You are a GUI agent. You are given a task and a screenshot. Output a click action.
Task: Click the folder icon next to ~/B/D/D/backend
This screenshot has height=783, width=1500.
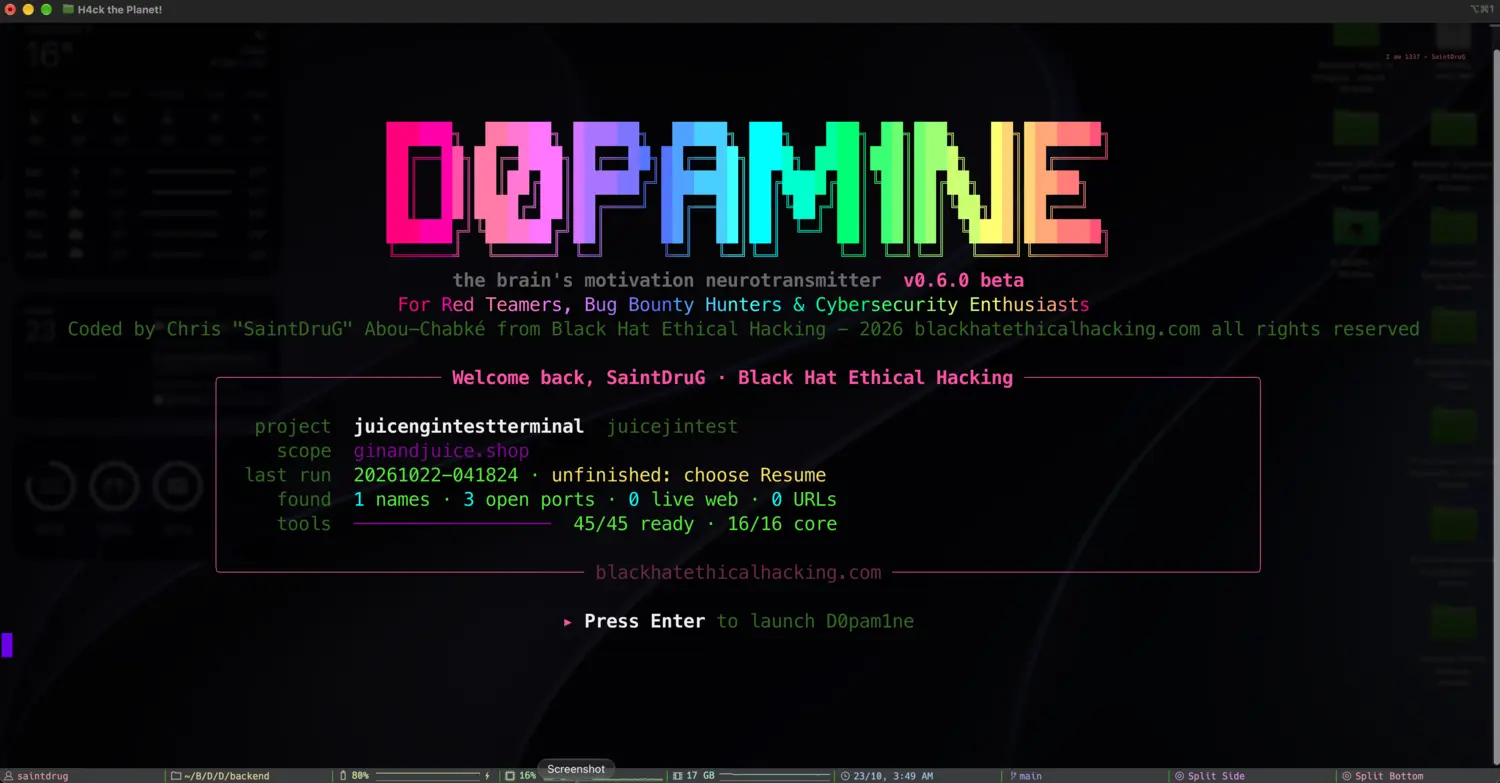[x=176, y=776]
